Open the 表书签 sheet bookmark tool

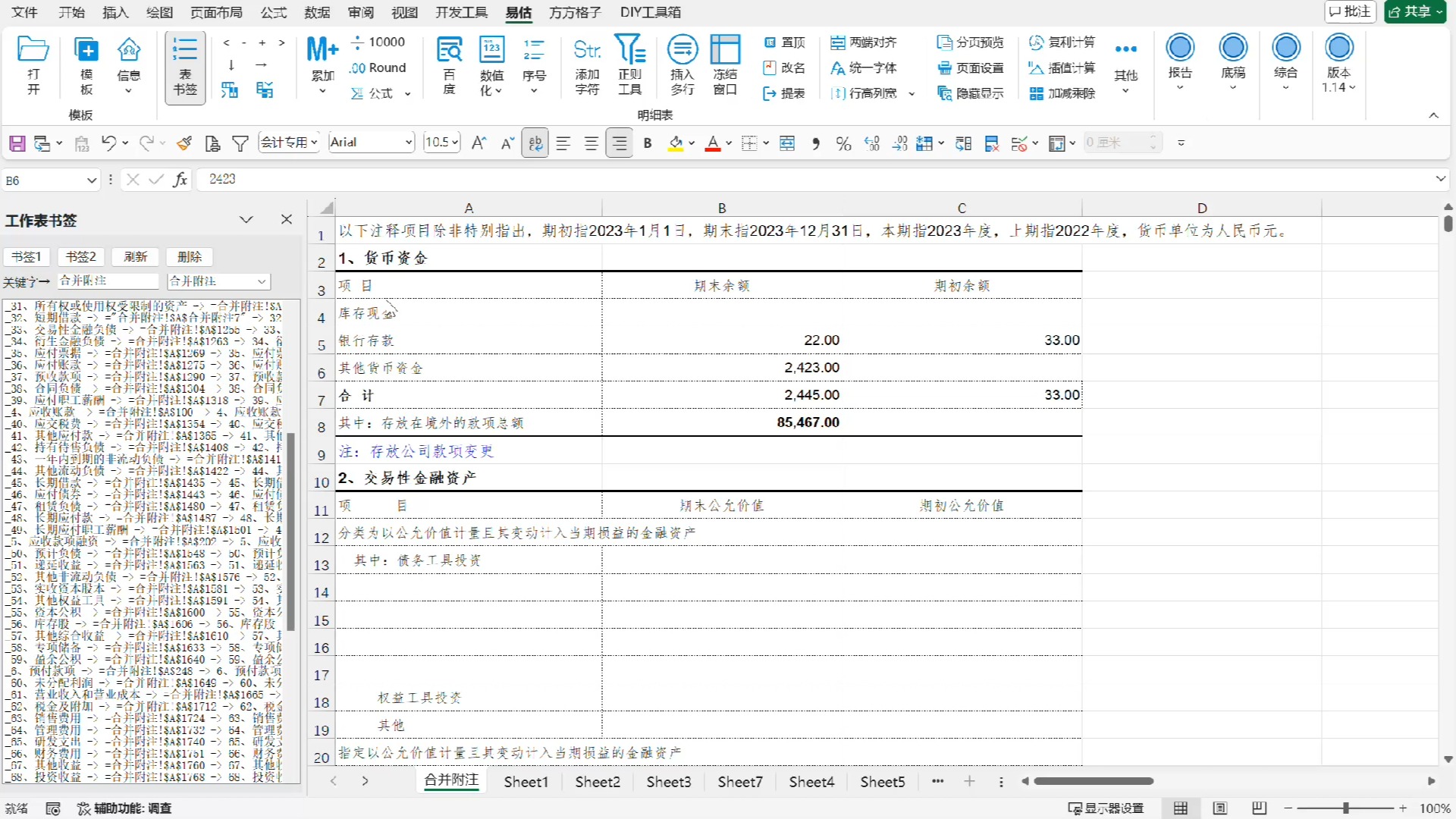184,67
